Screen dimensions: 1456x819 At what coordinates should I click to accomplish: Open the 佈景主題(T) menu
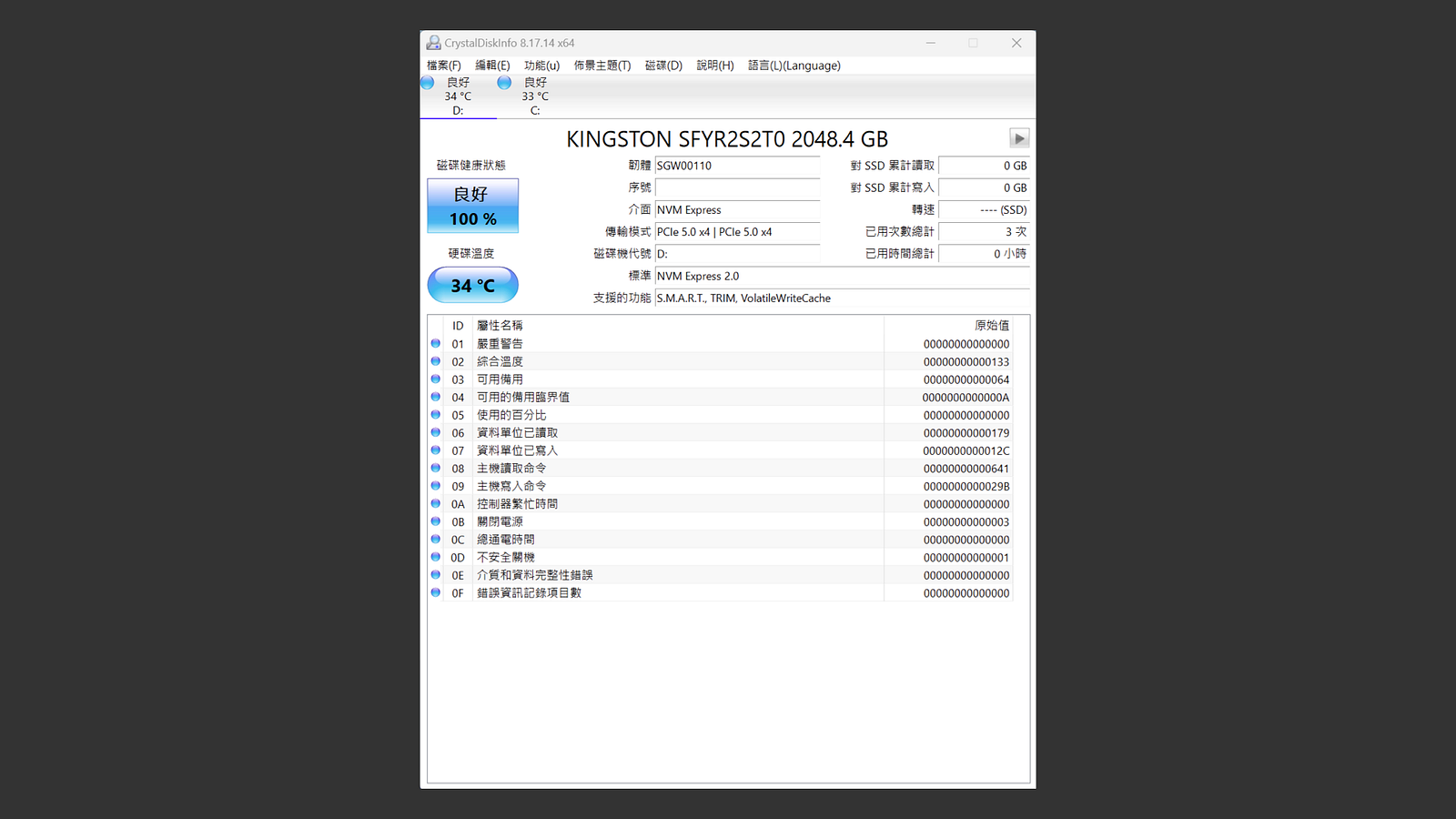tap(602, 66)
